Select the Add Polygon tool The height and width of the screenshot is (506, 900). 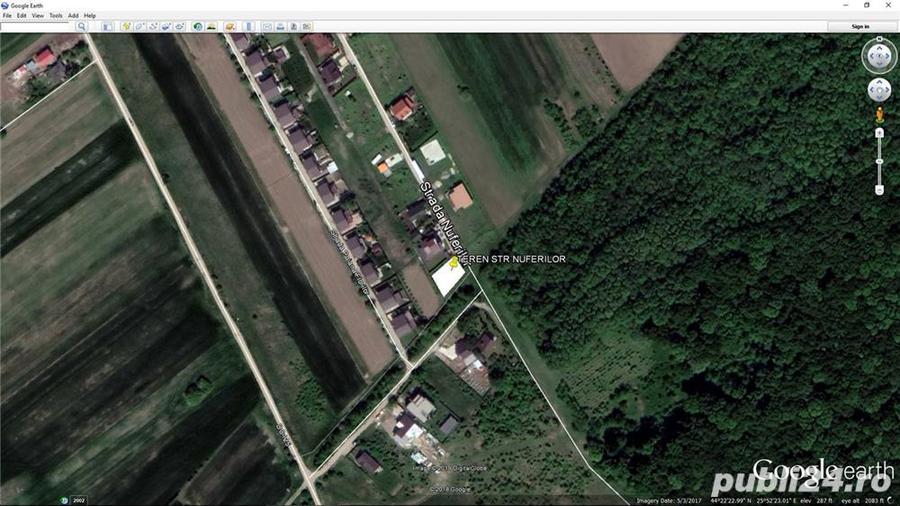tap(139, 26)
